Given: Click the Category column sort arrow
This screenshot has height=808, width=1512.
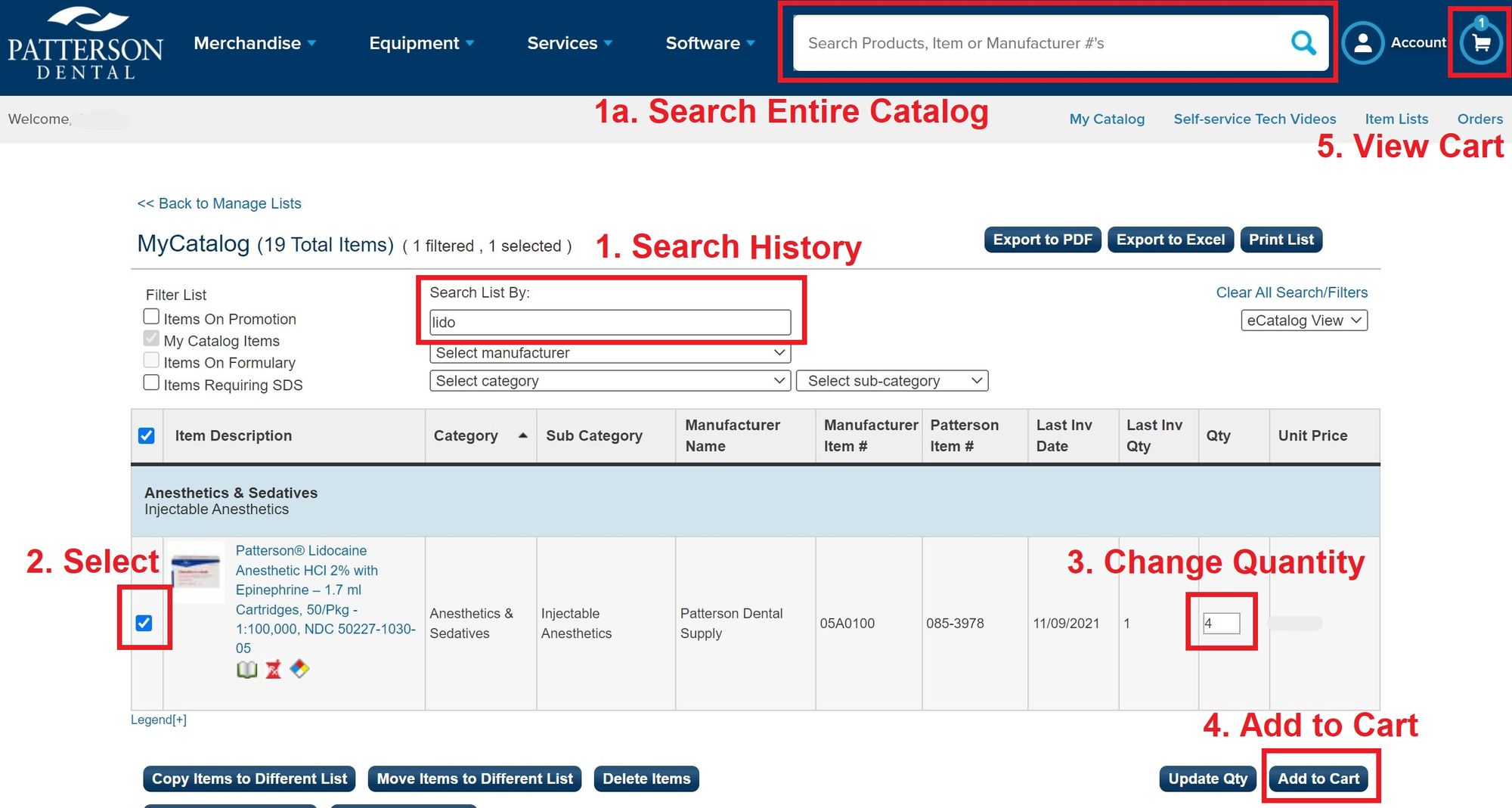Looking at the screenshot, I should click(522, 435).
